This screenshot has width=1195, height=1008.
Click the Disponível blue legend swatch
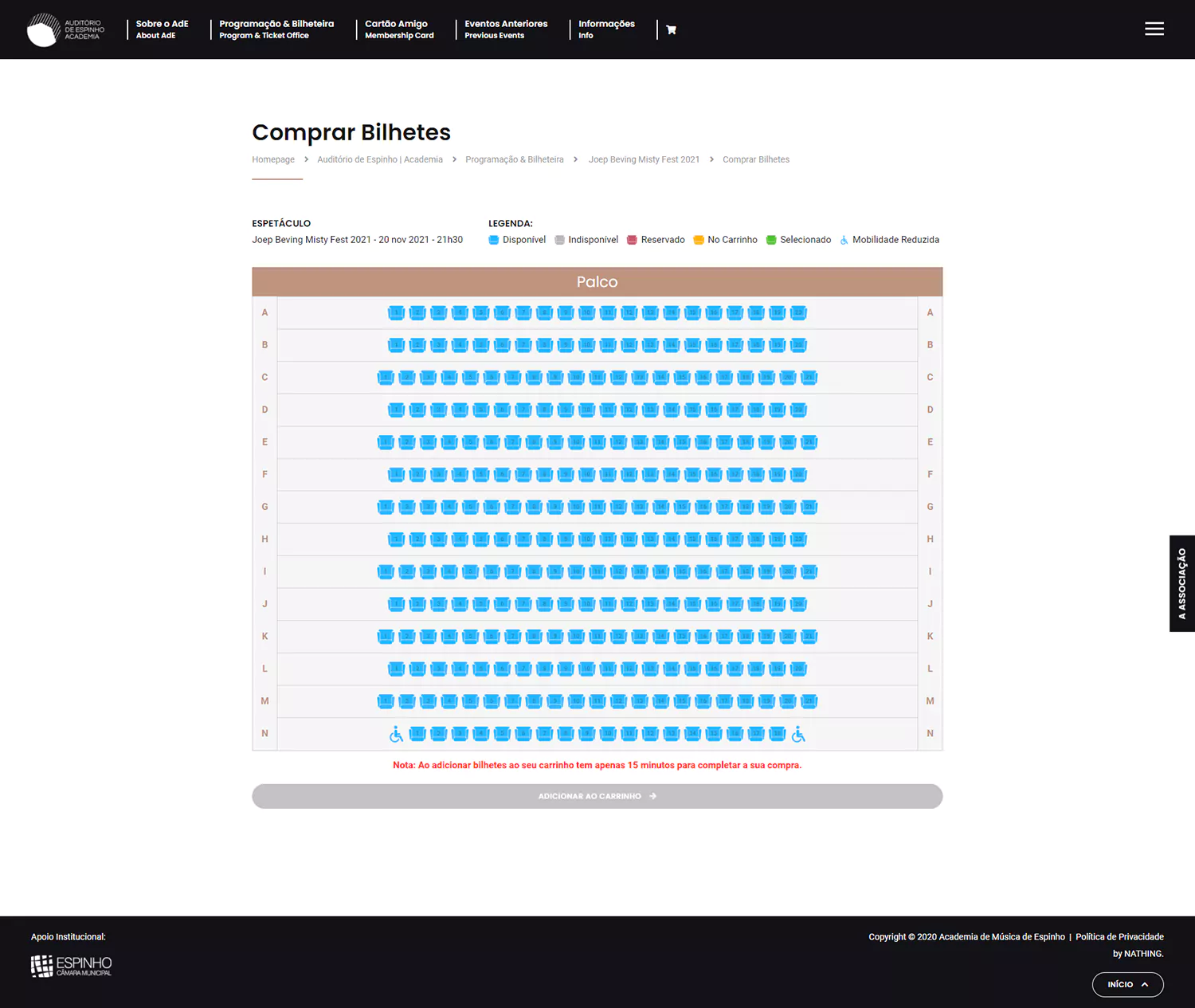tap(493, 239)
